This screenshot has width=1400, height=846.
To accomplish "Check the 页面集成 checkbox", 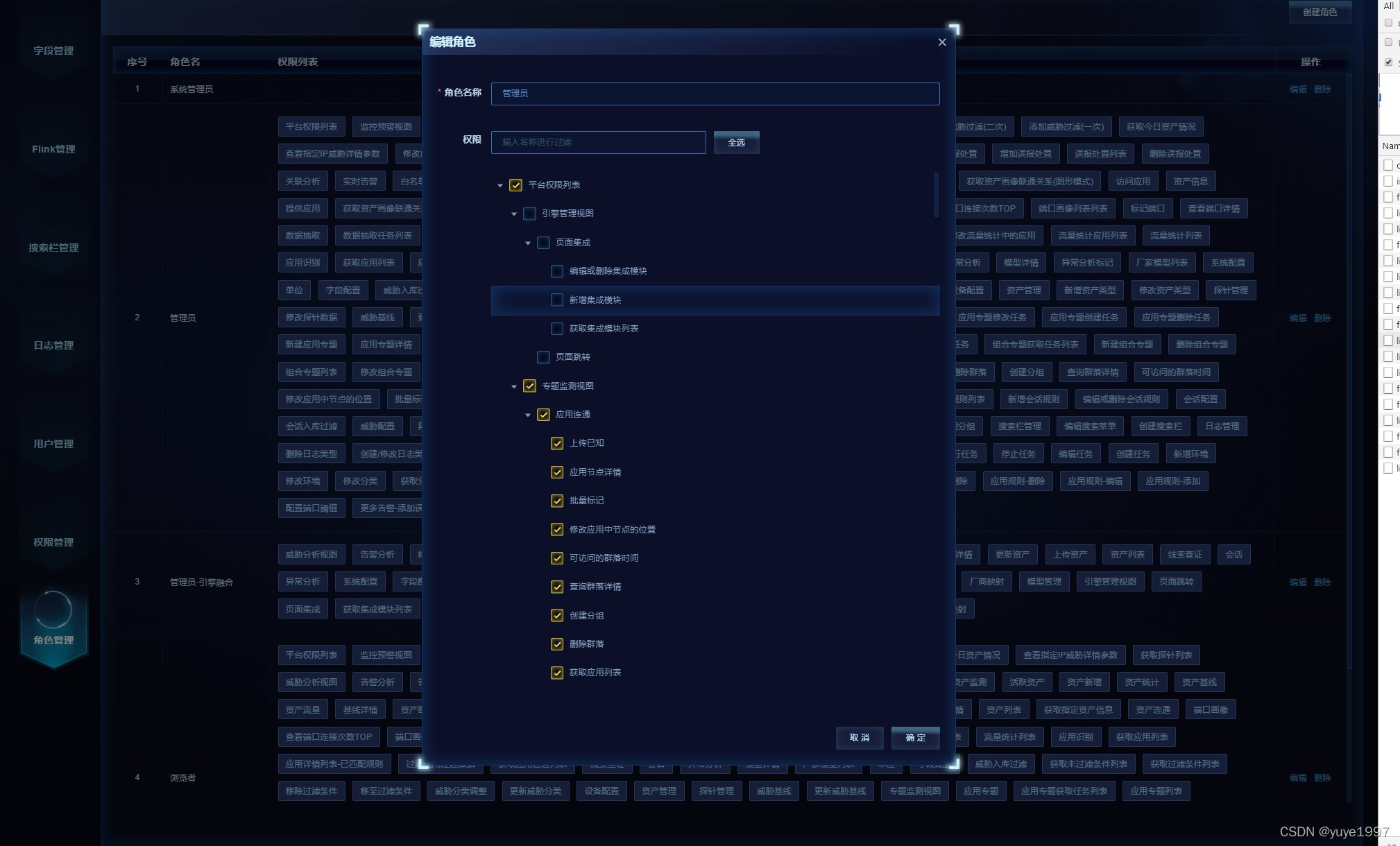I will (x=543, y=243).
